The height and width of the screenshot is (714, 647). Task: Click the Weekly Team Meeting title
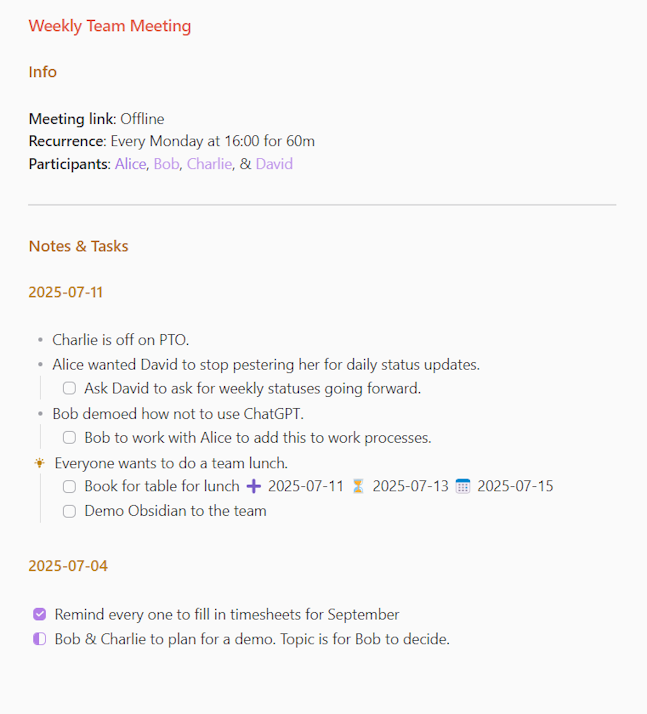coord(110,26)
